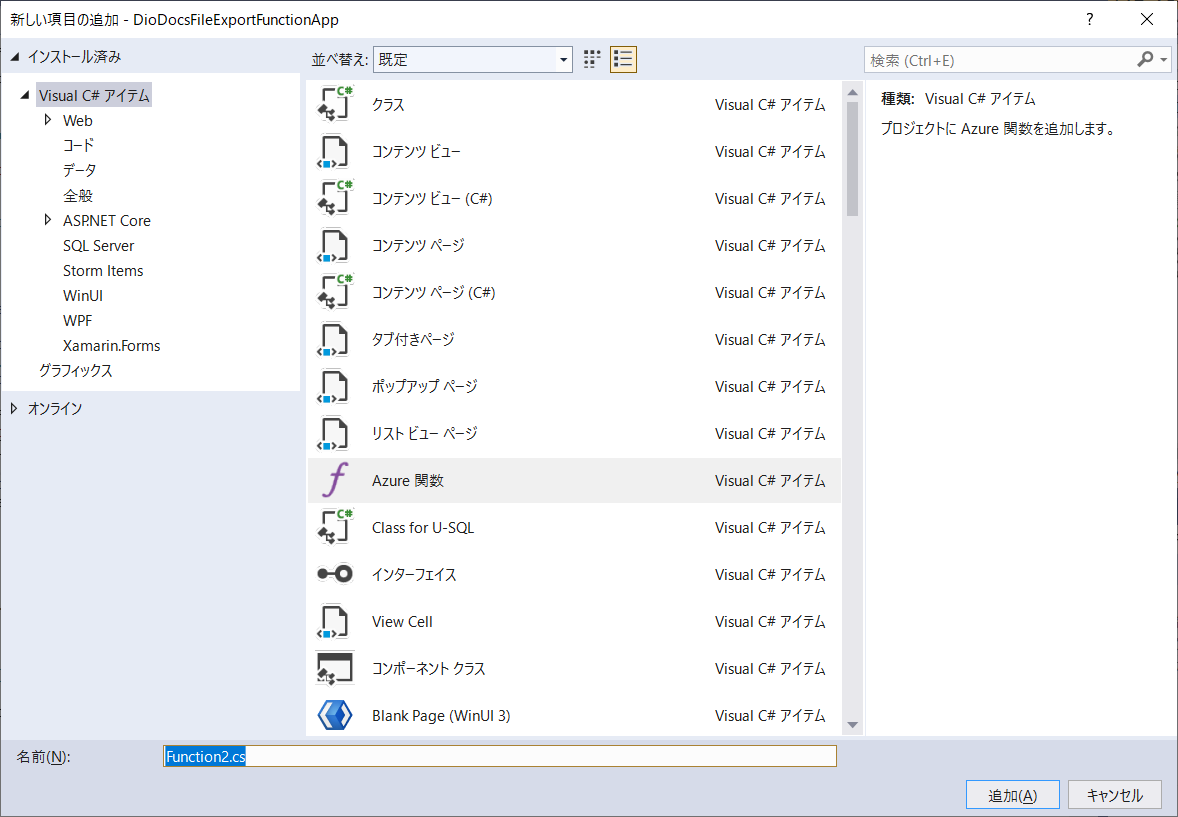Select the Blank Page (WinUI 3) icon
Image resolution: width=1178 pixels, height=817 pixels.
334,716
